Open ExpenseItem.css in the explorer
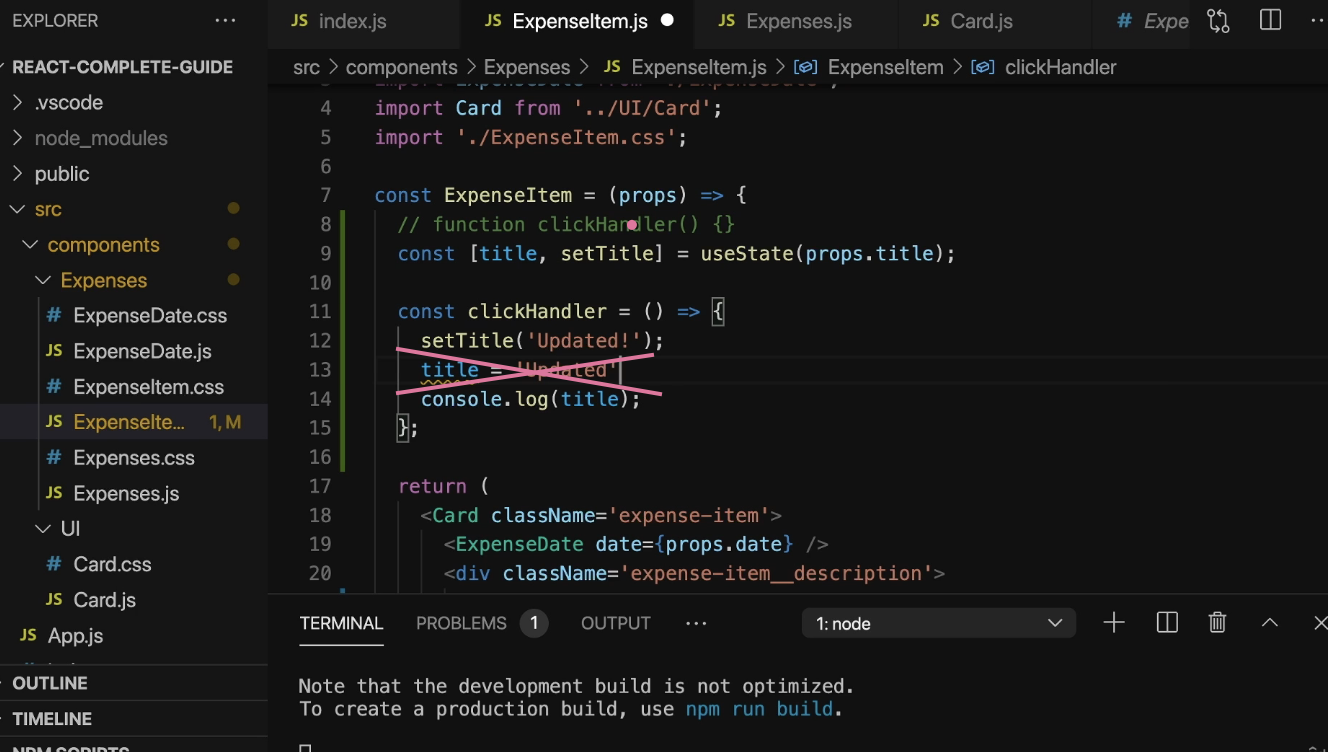Screen dimensions: 1328x752 click(148, 387)
